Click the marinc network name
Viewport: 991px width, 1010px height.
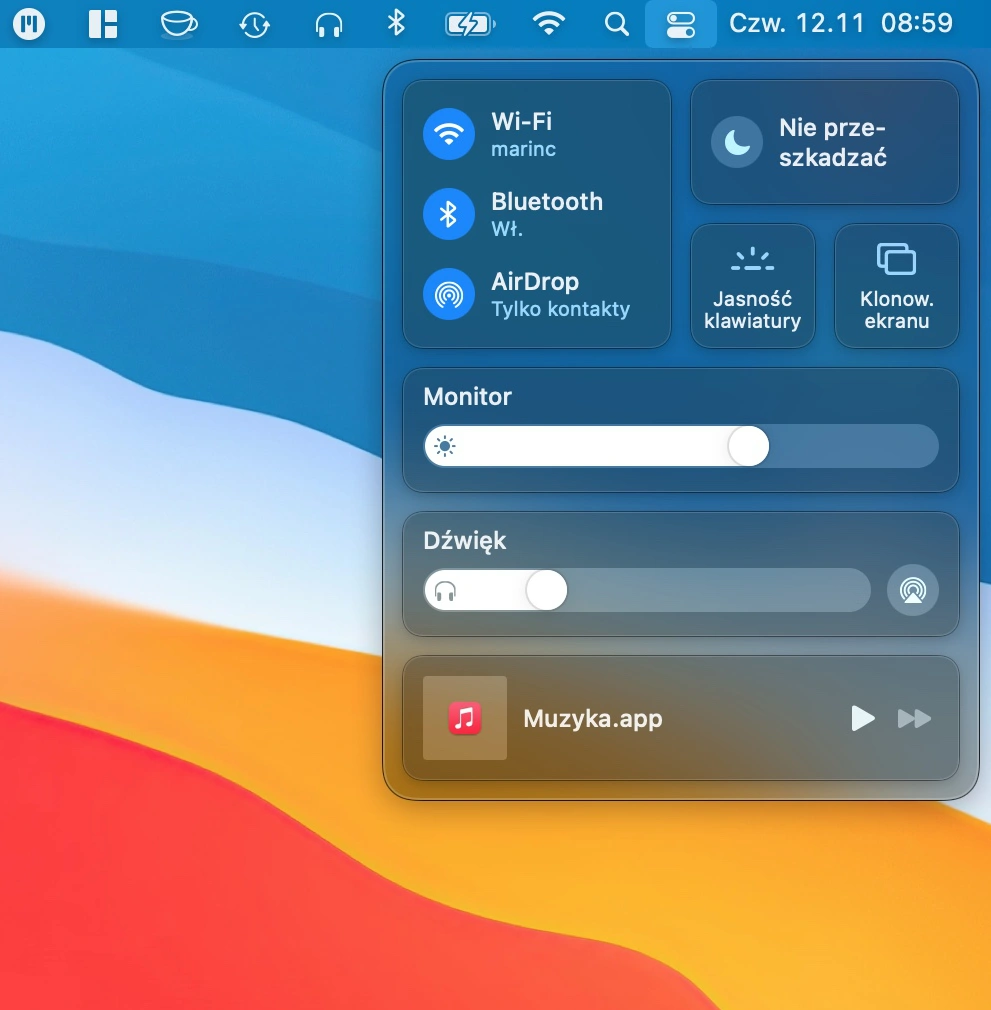524,149
